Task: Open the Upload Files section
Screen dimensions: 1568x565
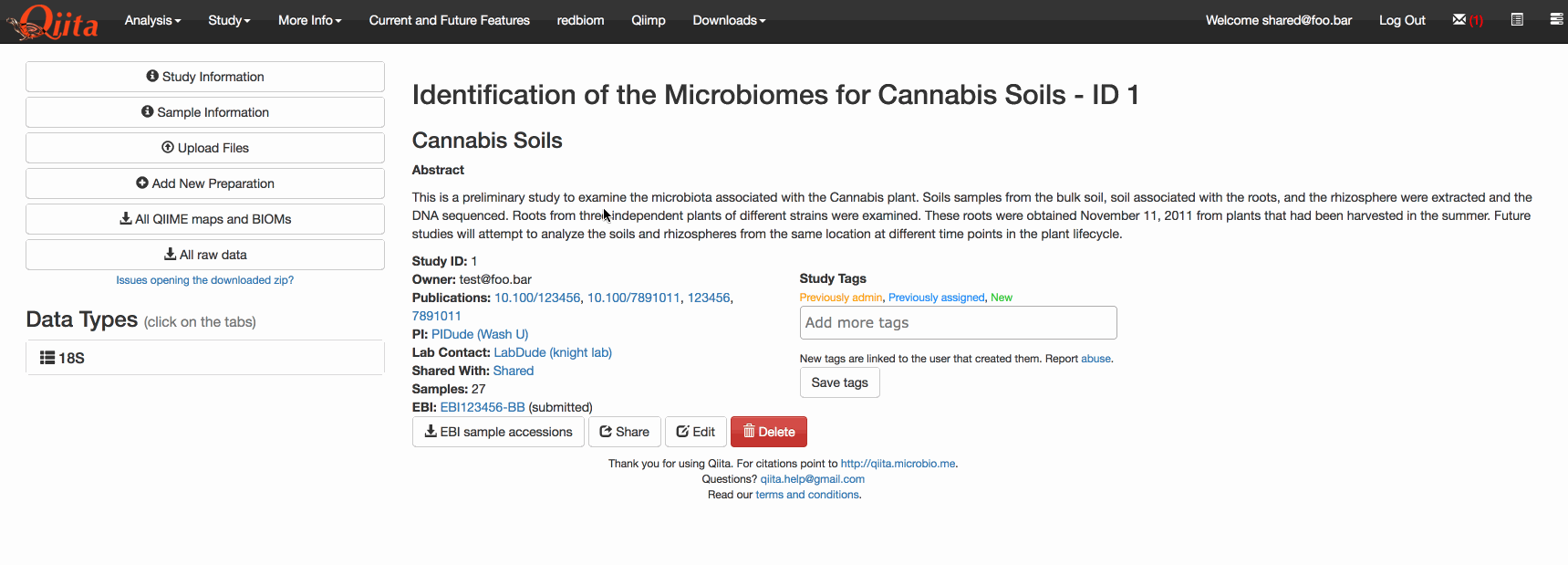Action: point(204,148)
